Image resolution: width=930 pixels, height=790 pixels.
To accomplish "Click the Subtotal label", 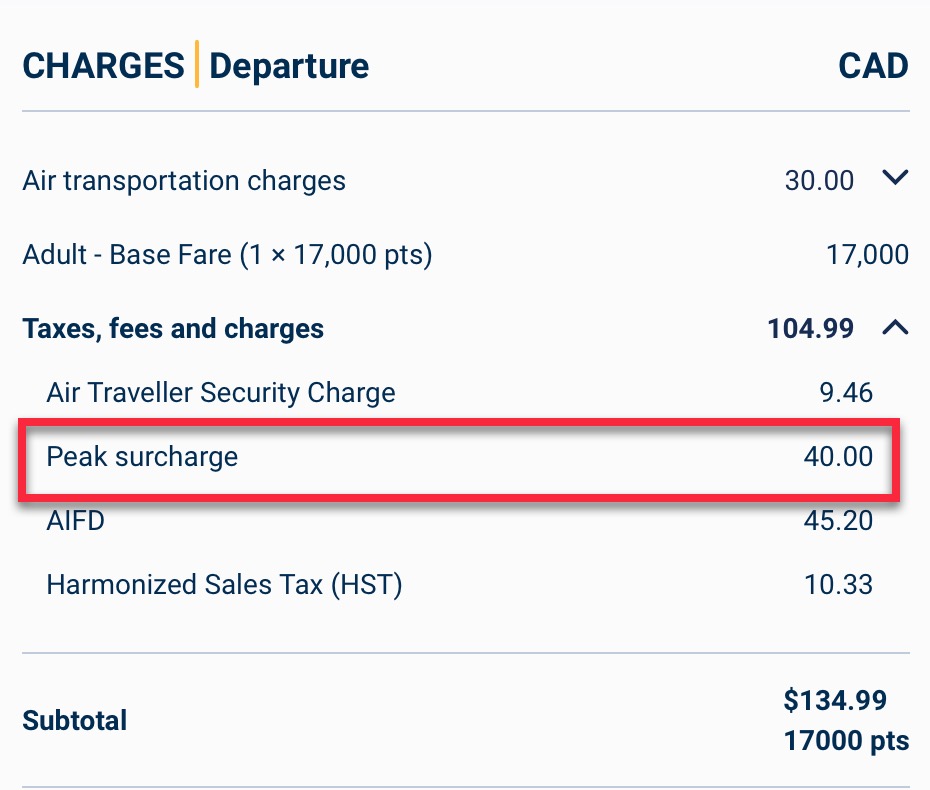I will point(75,720).
